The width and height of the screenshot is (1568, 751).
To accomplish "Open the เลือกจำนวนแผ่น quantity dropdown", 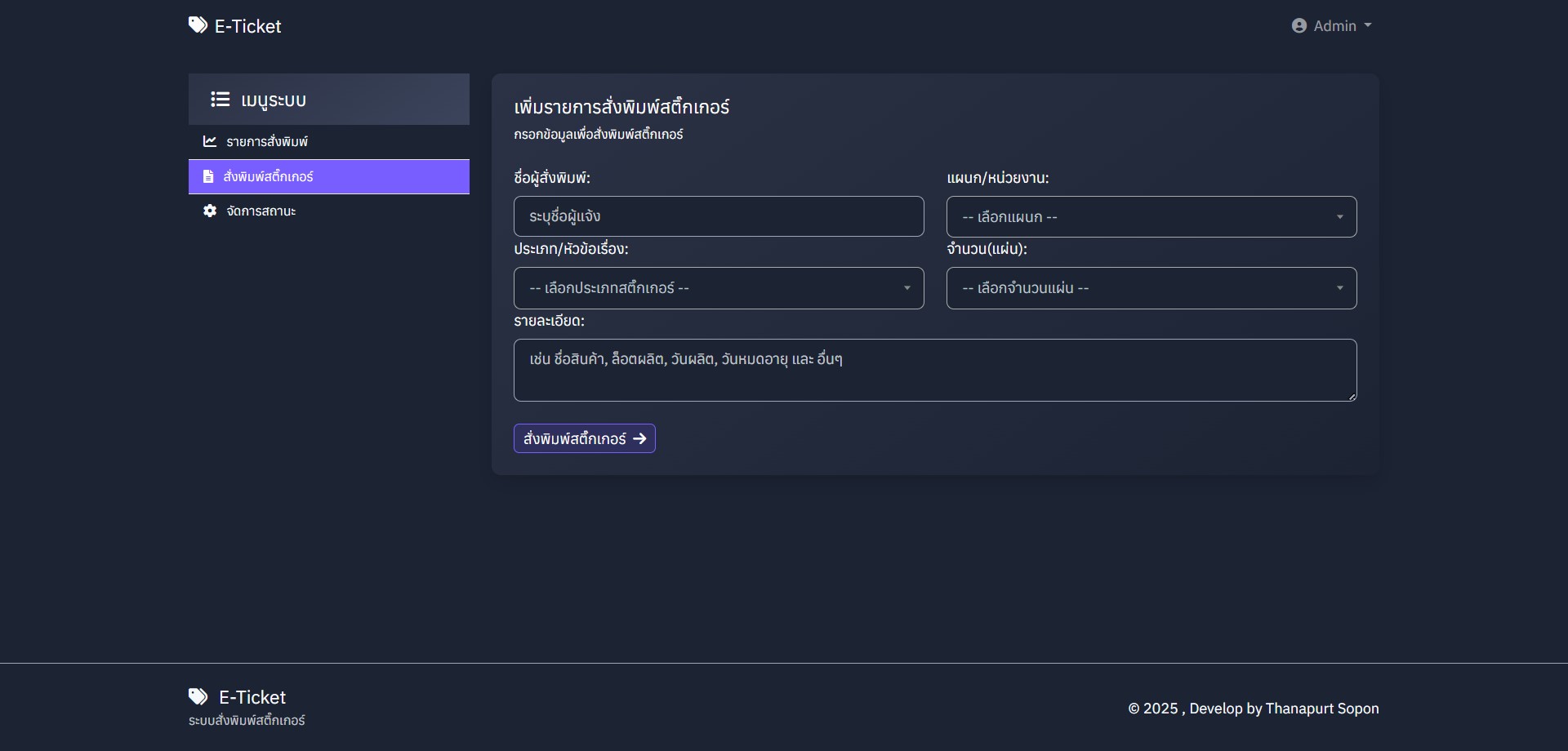I will (x=1151, y=288).
